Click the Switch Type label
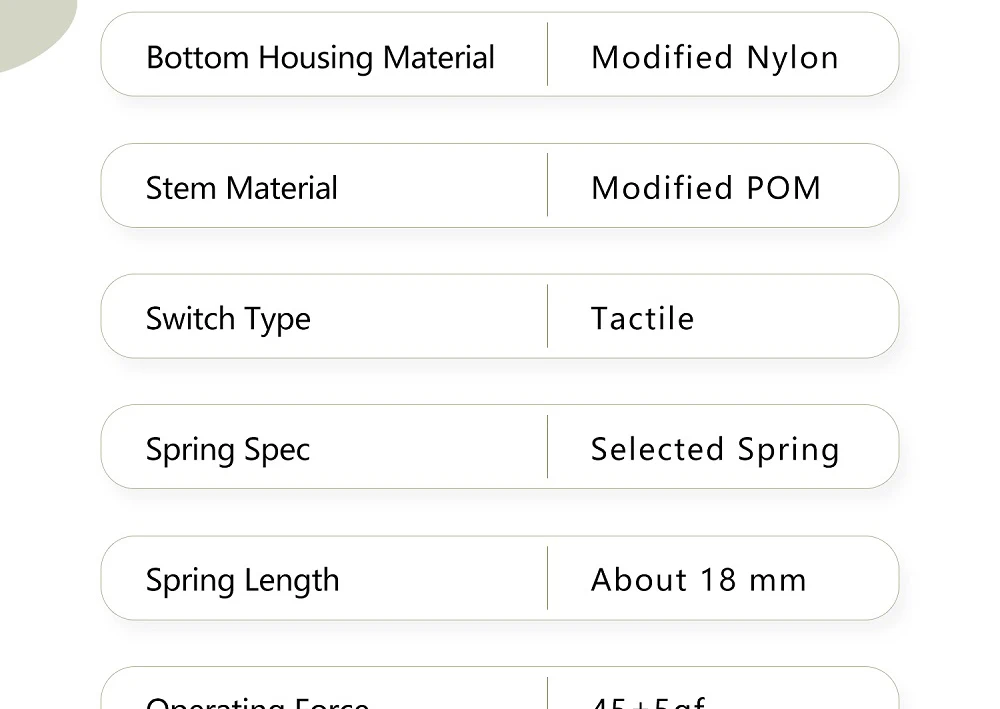Viewport: 1000px width, 709px height. (228, 319)
